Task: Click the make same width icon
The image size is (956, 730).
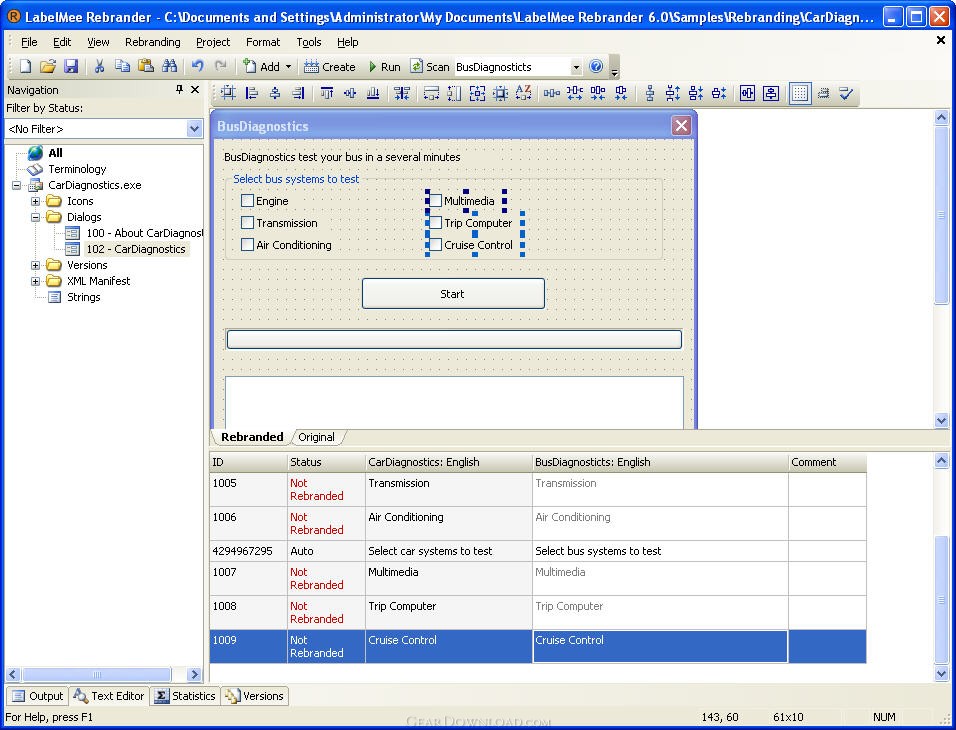Action: tap(431, 93)
